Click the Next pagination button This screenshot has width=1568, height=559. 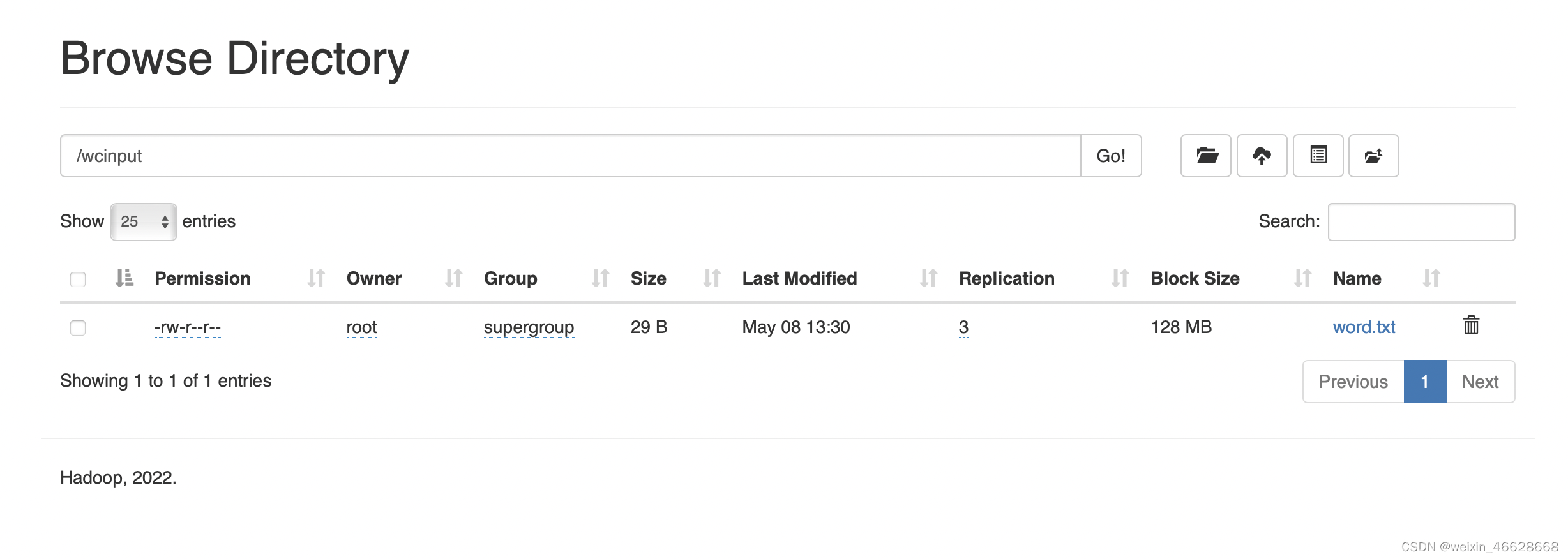(1481, 381)
